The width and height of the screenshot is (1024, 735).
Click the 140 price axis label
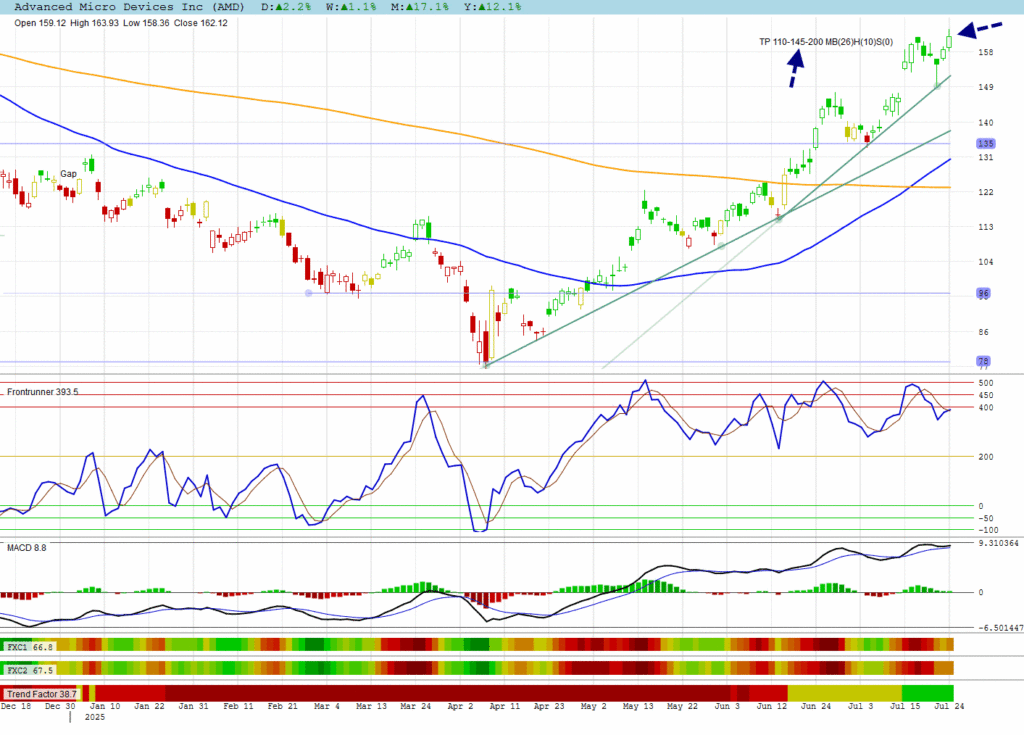(x=985, y=122)
